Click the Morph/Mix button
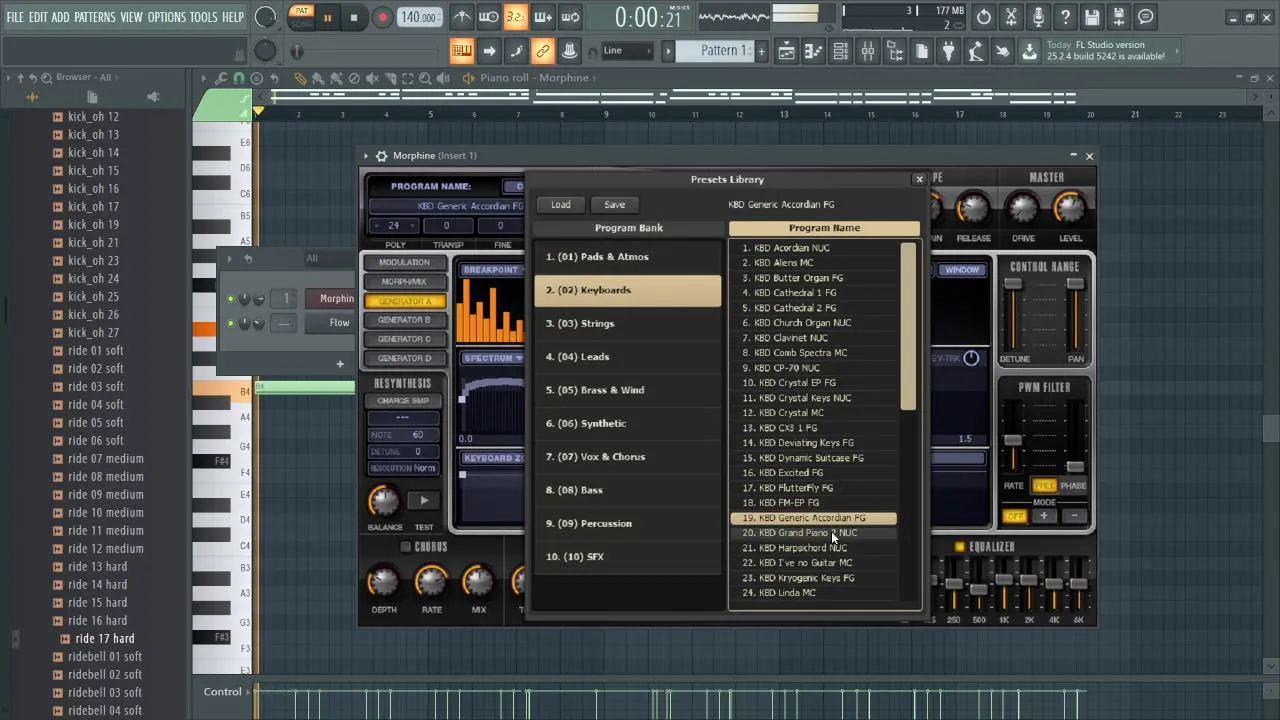This screenshot has width=1280, height=720. tap(404, 281)
